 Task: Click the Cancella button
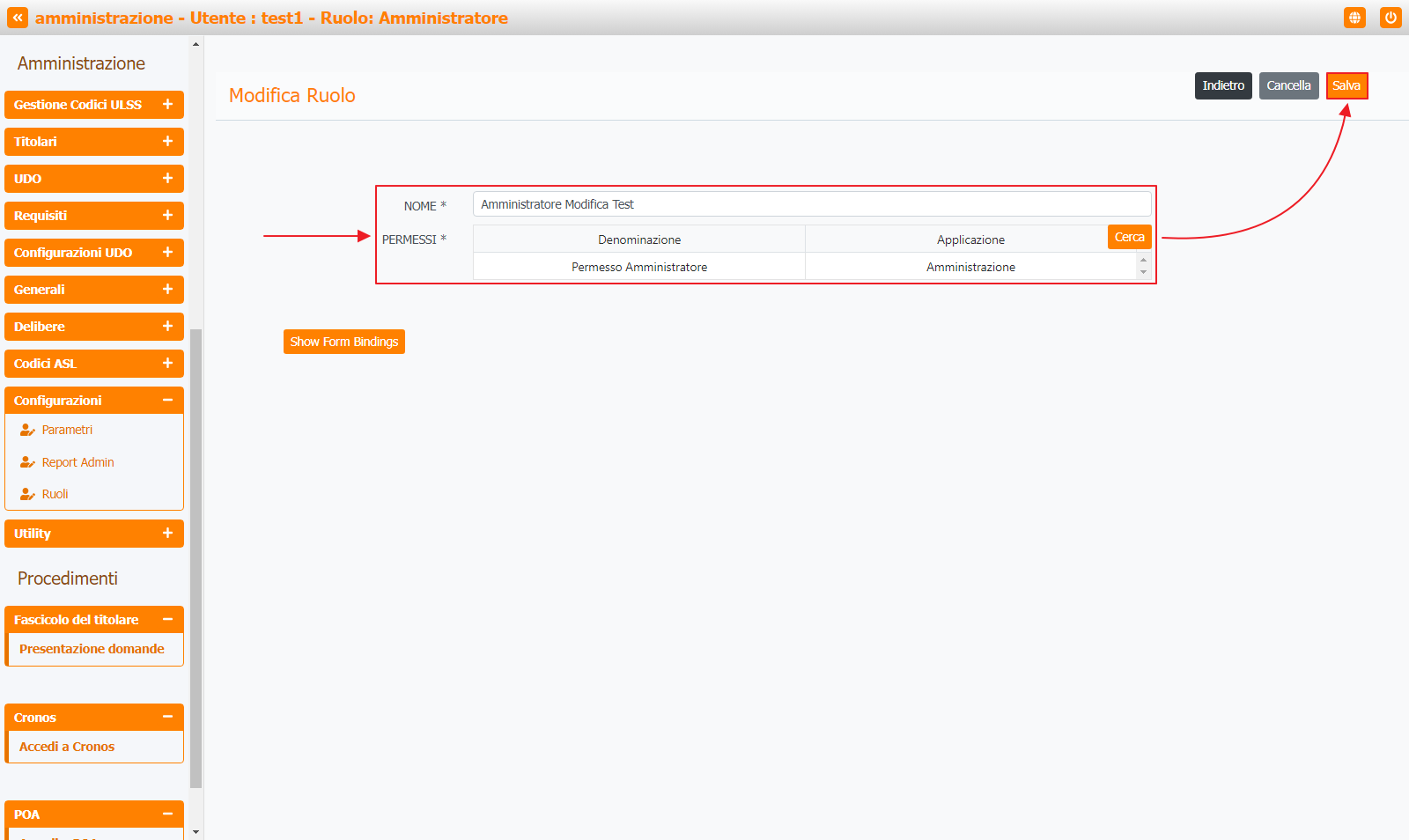(1288, 85)
